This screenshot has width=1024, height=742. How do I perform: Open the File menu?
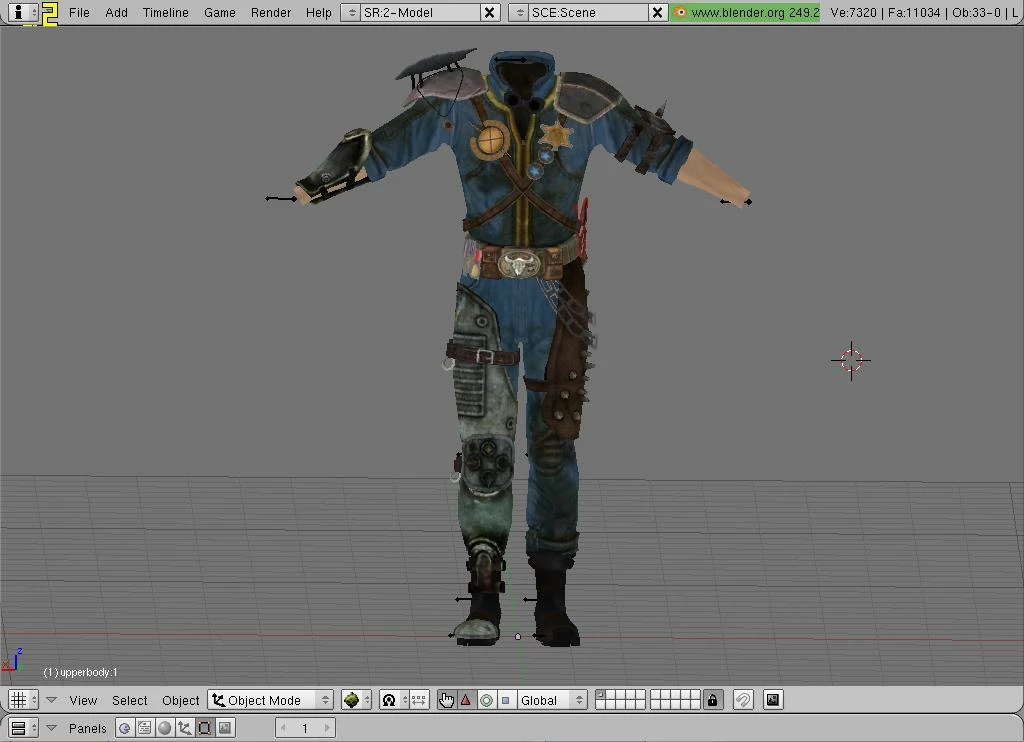point(79,12)
